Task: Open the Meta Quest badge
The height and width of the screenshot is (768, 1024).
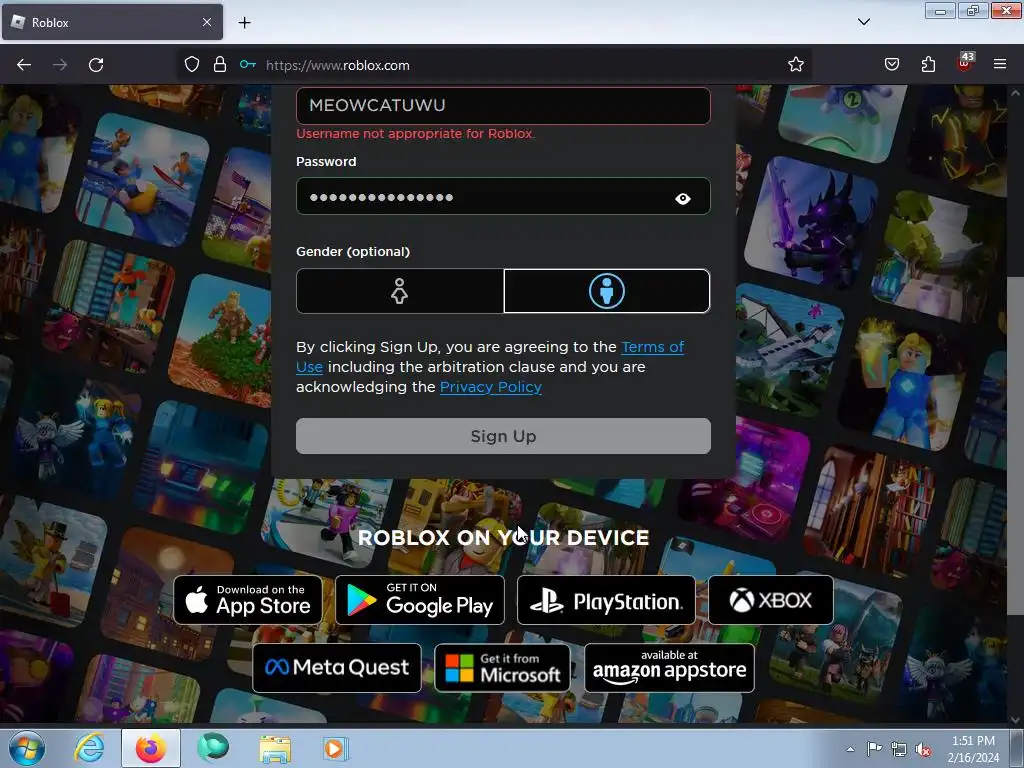Action: [337, 668]
